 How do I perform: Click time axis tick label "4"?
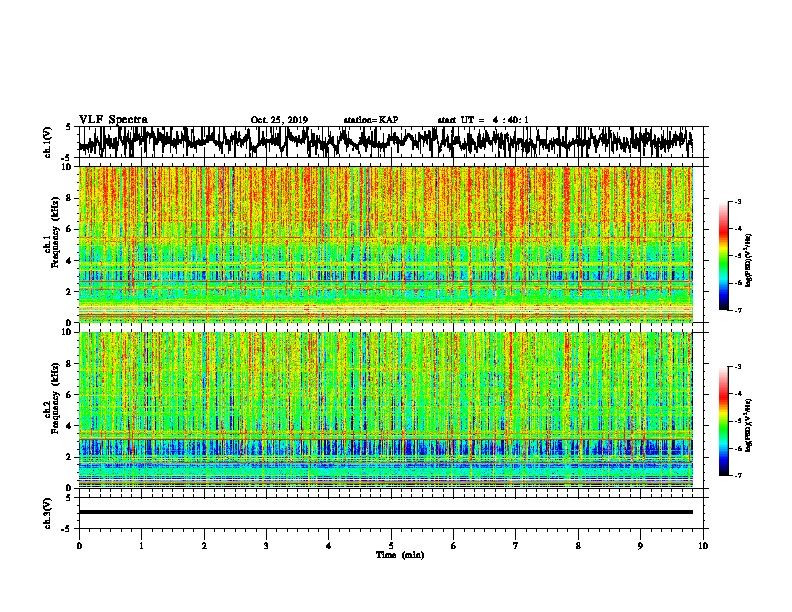point(329,545)
